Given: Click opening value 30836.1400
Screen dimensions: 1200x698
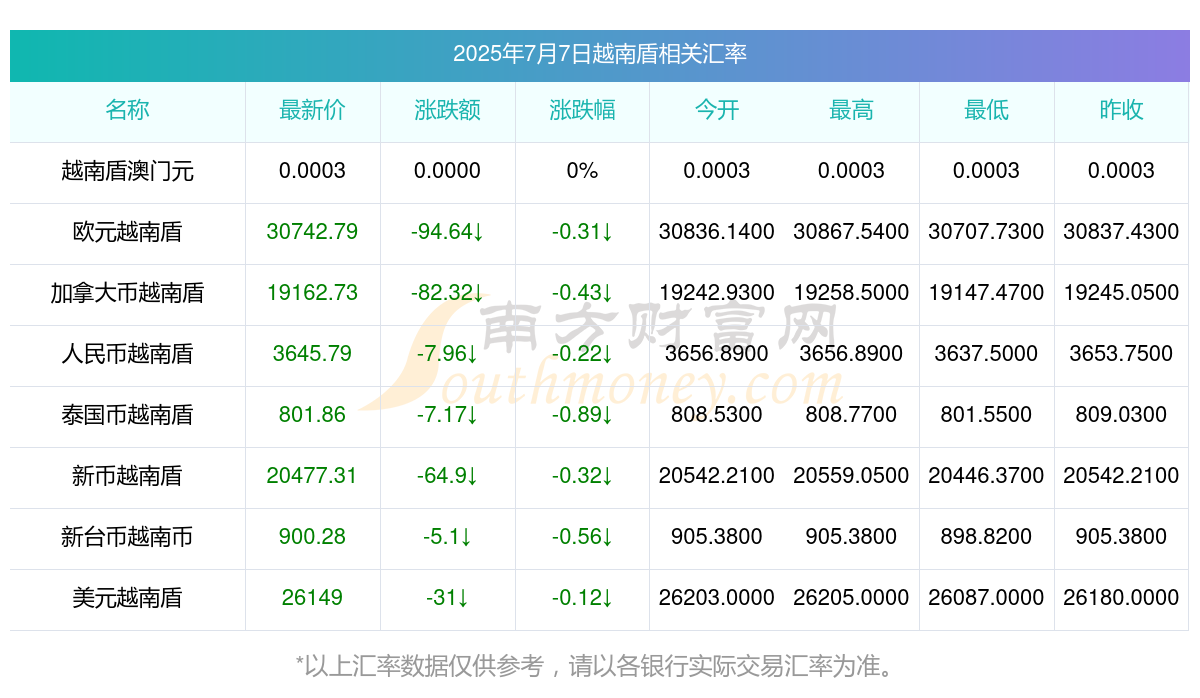Looking at the screenshot, I should [717, 232].
